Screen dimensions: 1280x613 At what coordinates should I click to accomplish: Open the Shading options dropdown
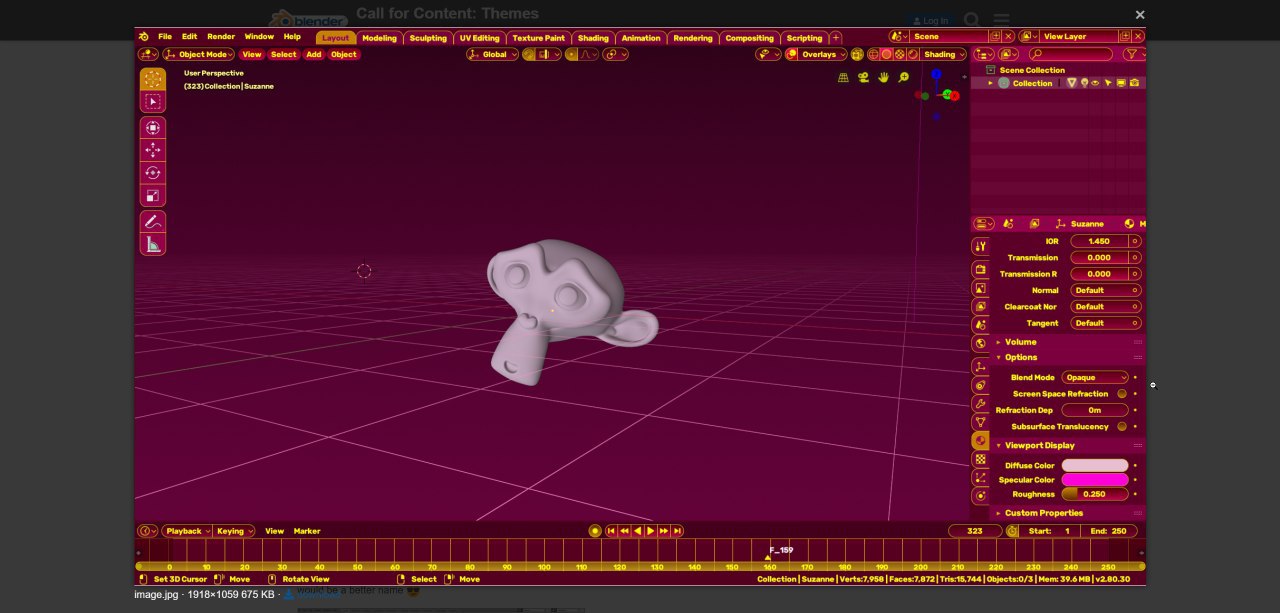(x=943, y=54)
